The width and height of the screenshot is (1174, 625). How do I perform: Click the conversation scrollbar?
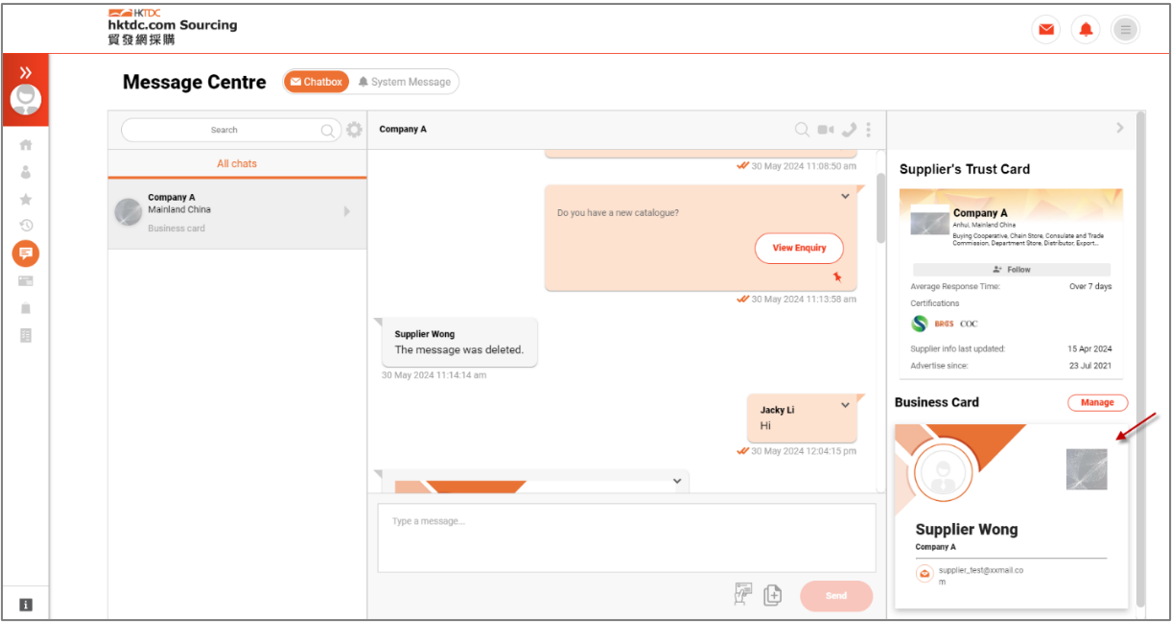[x=880, y=208]
